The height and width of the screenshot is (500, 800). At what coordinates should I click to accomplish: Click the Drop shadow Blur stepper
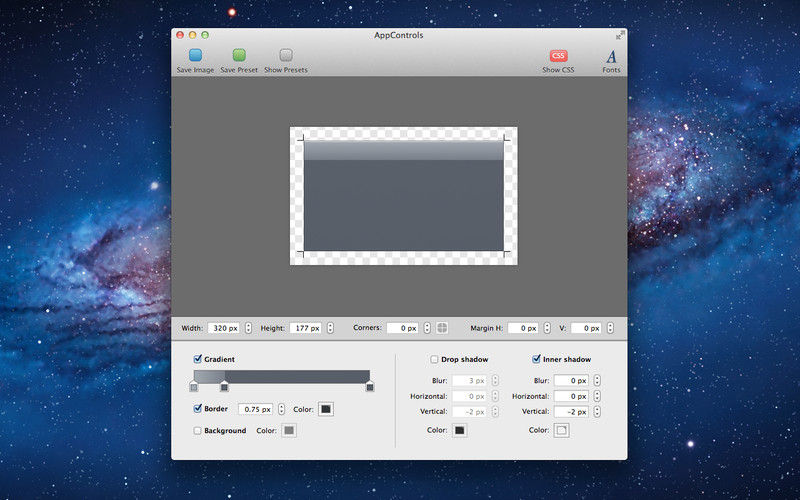(495, 381)
